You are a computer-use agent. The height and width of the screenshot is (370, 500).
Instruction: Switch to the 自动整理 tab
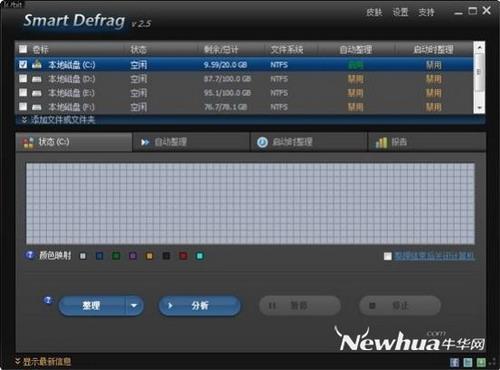coord(191,142)
